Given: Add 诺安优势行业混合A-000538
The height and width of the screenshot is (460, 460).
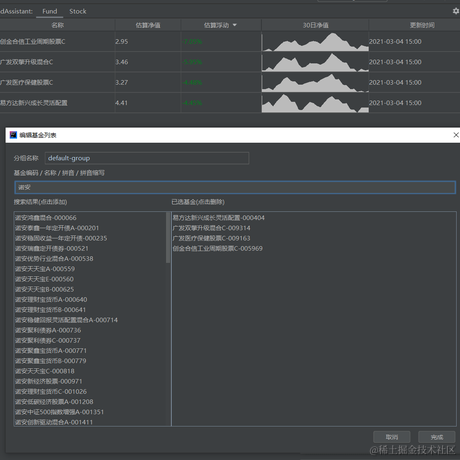Looking at the screenshot, I should 54,259.
